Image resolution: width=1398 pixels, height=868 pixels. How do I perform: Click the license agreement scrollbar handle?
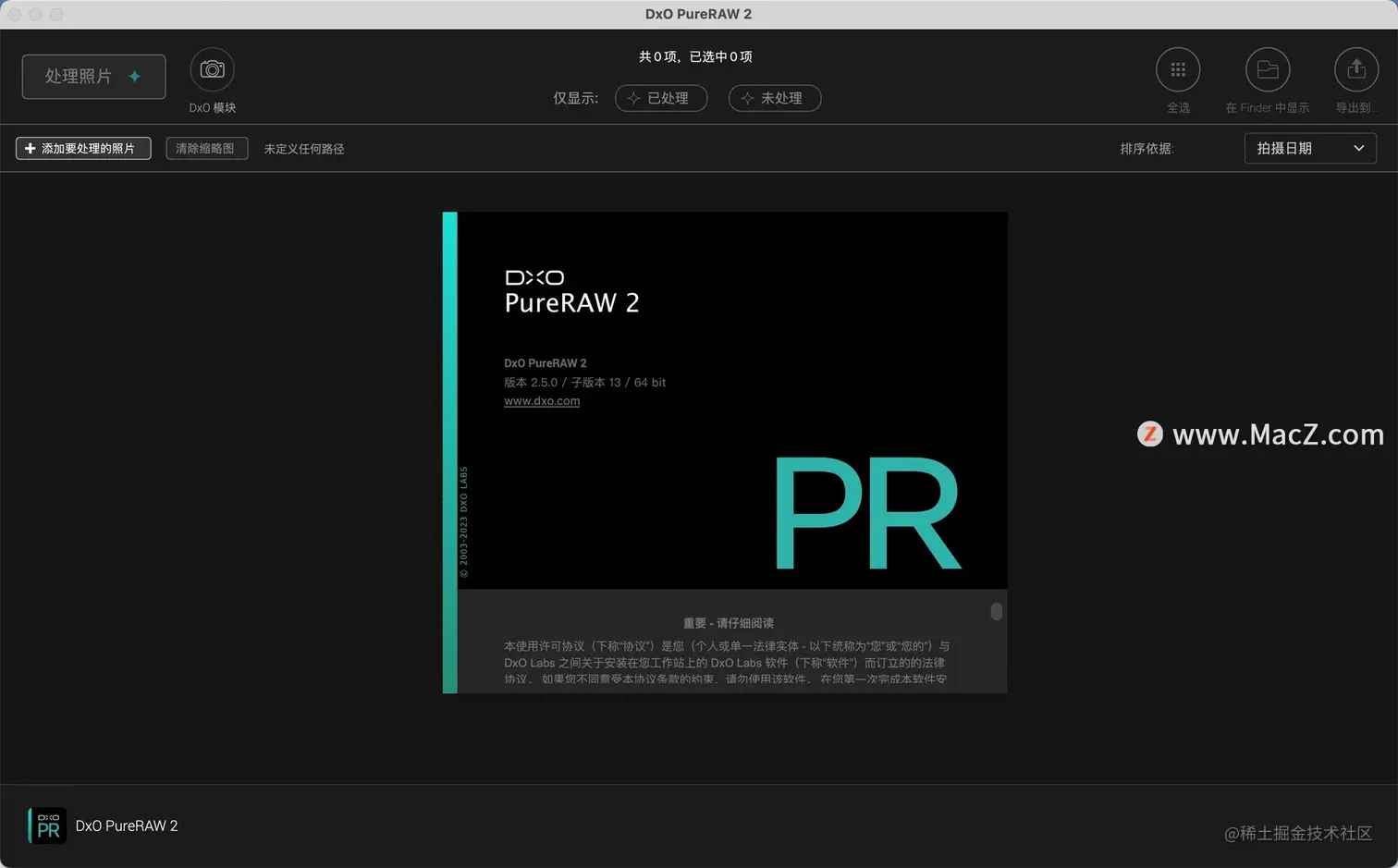click(996, 612)
